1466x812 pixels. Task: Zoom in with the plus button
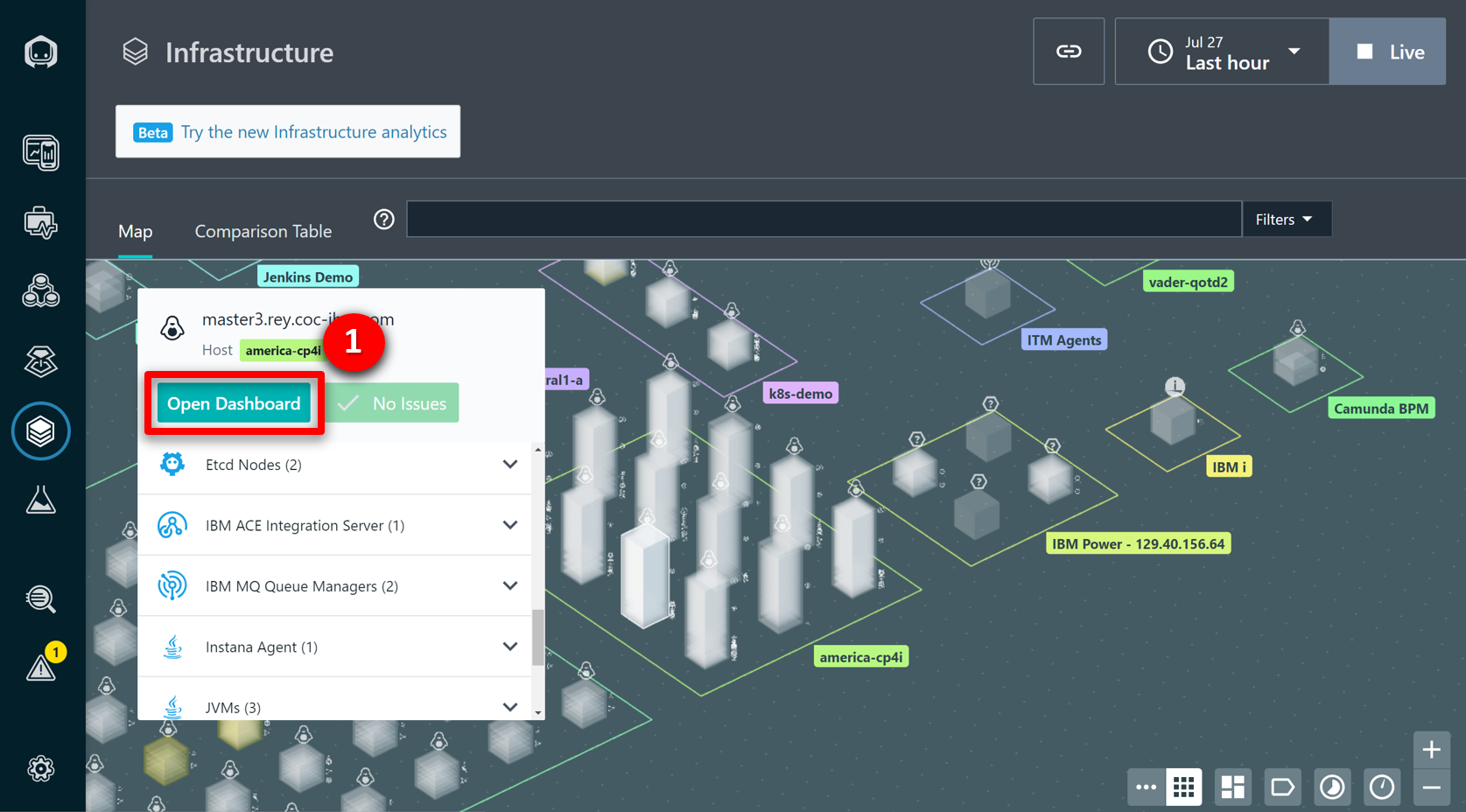click(1432, 750)
